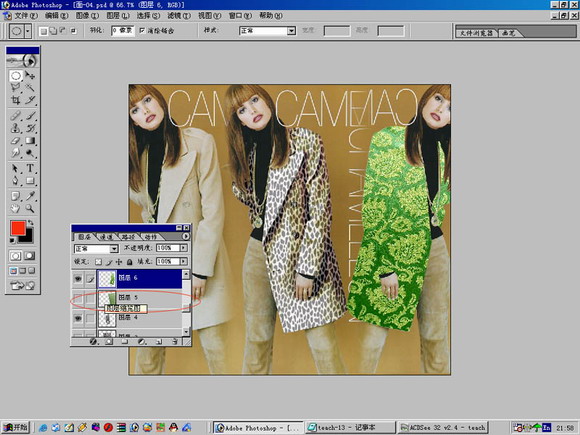Click the Jump to ImageReady icon
The height and width of the screenshot is (435, 580).
pyautogui.click(x=23, y=285)
